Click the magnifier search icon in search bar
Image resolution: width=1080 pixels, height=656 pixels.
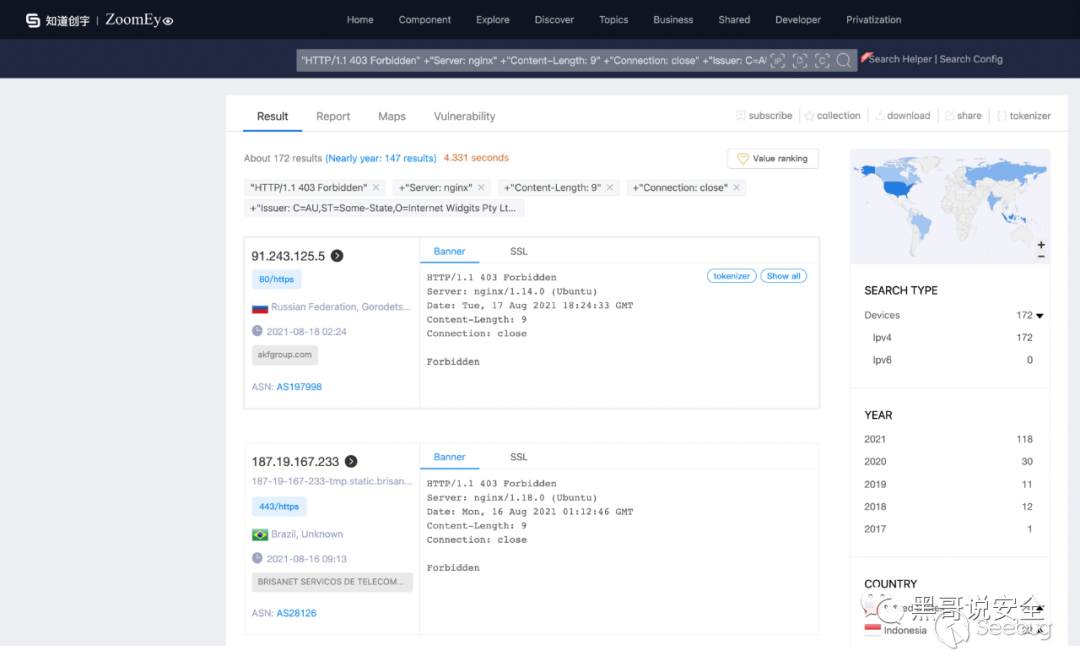tap(844, 60)
